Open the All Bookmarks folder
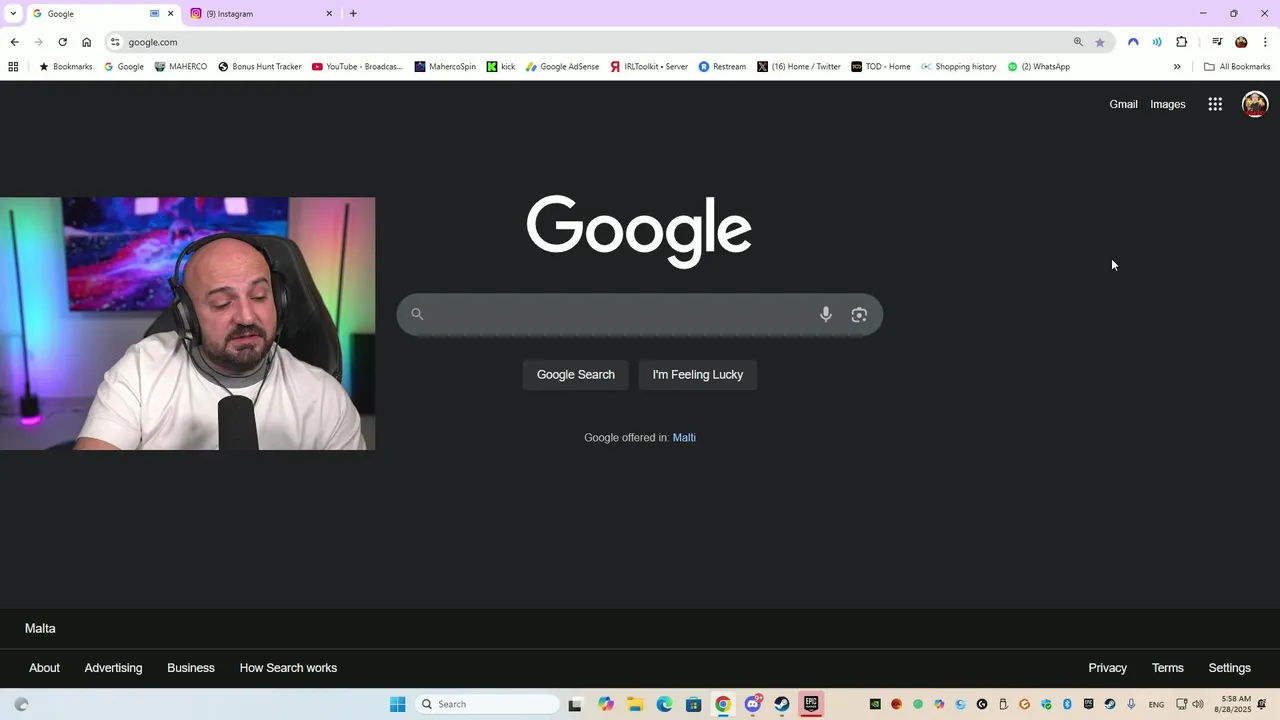Screen dimensions: 1280x720 (x=1237, y=67)
